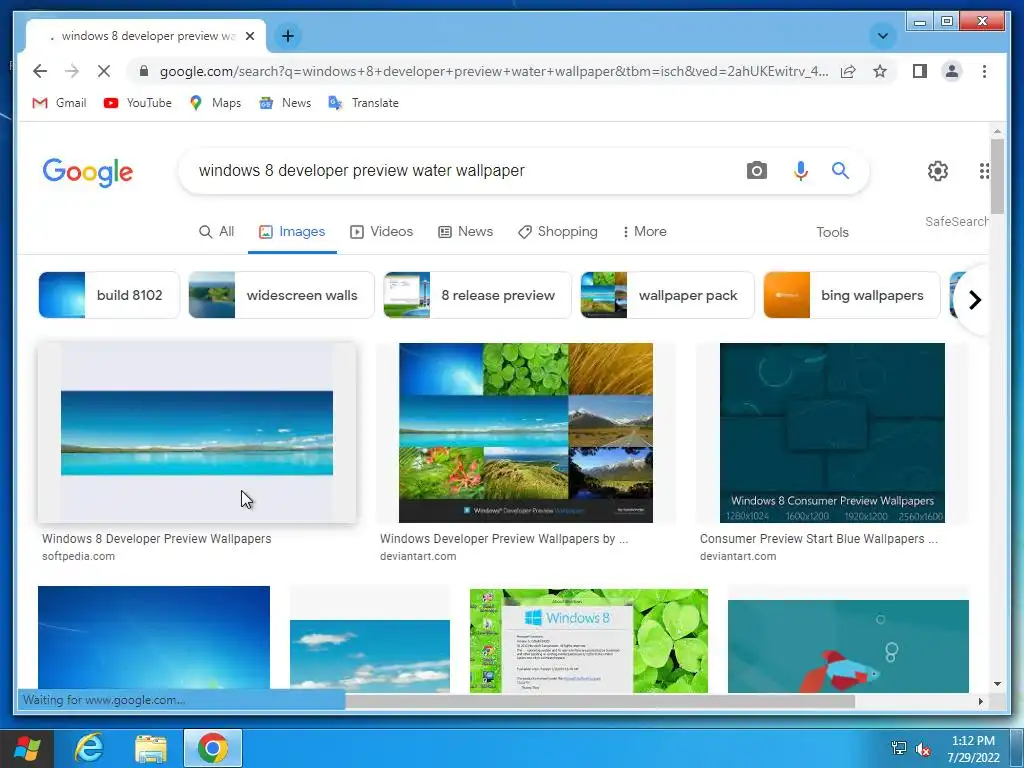Launch Internet Explorer from the taskbar

click(x=89, y=748)
